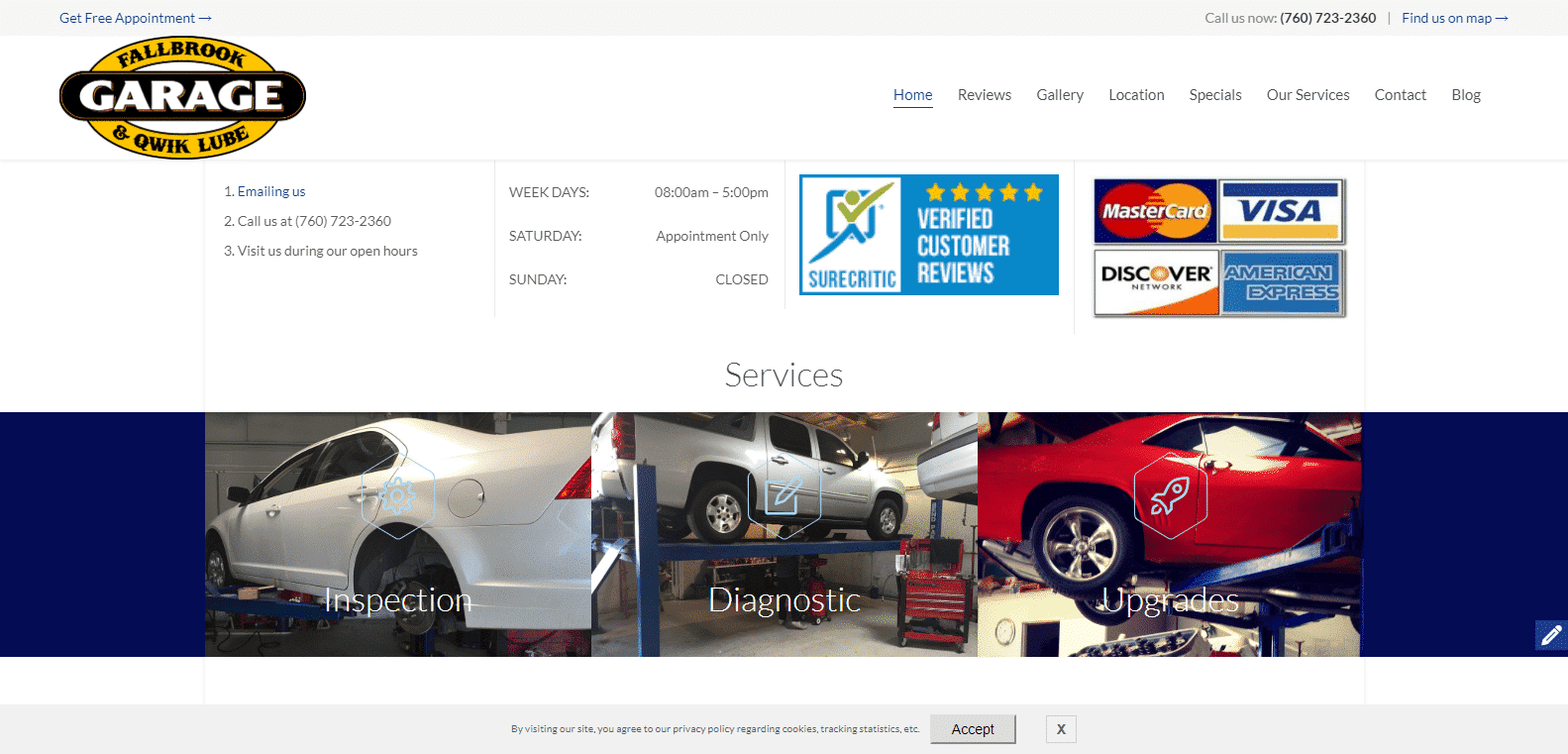The image size is (1568, 754).
Task: Click the Get Free Appointment link
Action: coord(135,18)
